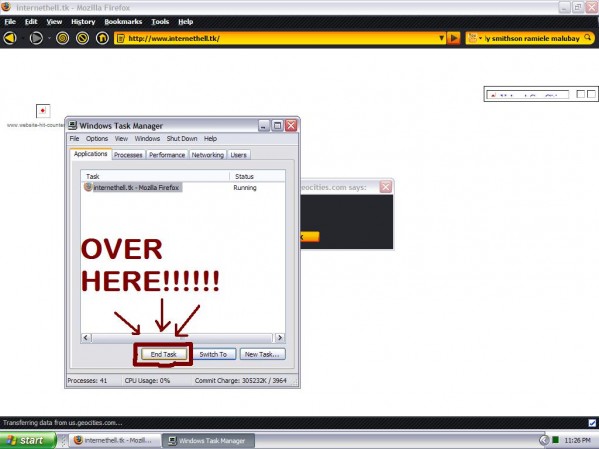Click the green CPU usage tray icon
The width and height of the screenshot is (599, 449).
(556, 440)
